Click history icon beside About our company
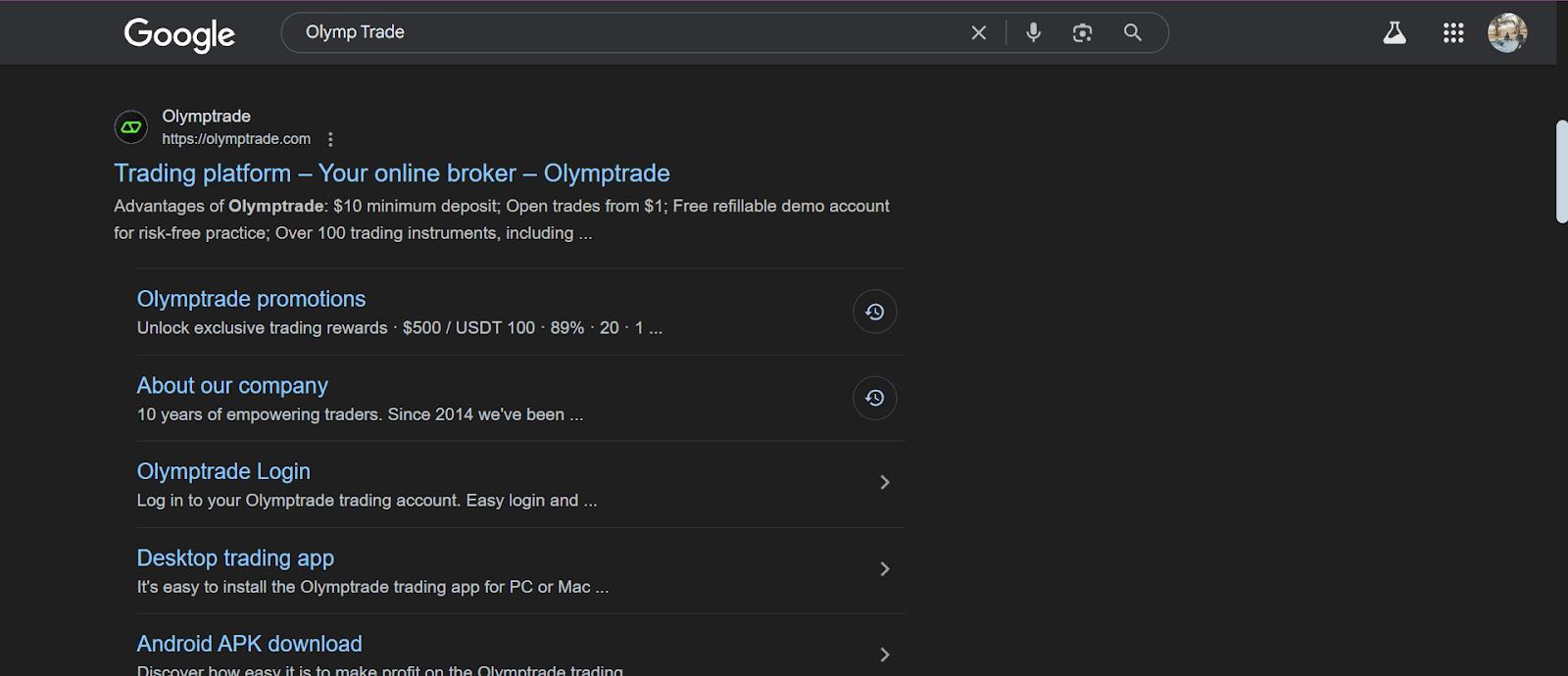The height and width of the screenshot is (676, 1568). (x=874, y=398)
